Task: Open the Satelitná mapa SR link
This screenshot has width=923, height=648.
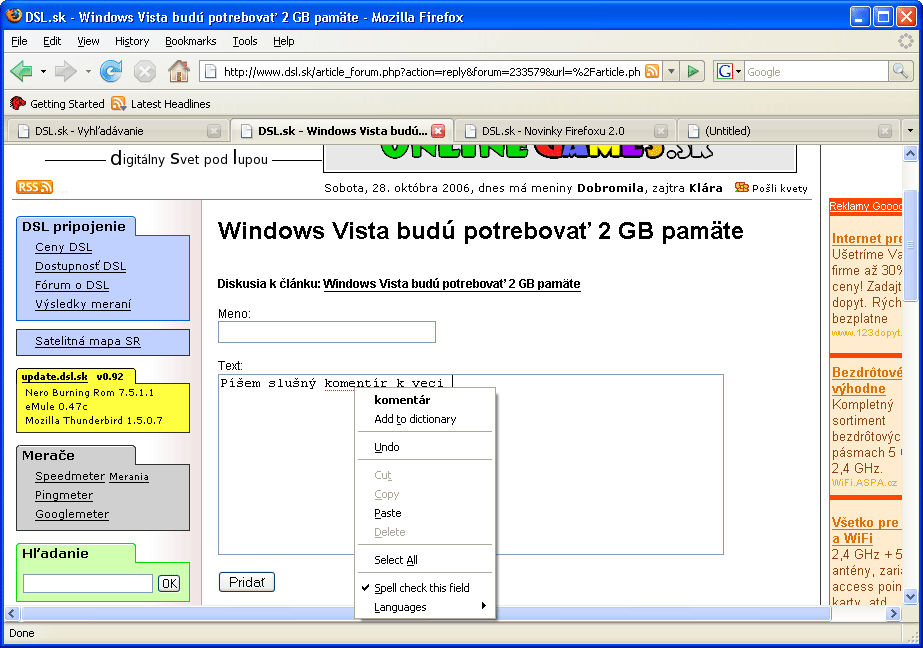Action: pyautogui.click(x=88, y=341)
